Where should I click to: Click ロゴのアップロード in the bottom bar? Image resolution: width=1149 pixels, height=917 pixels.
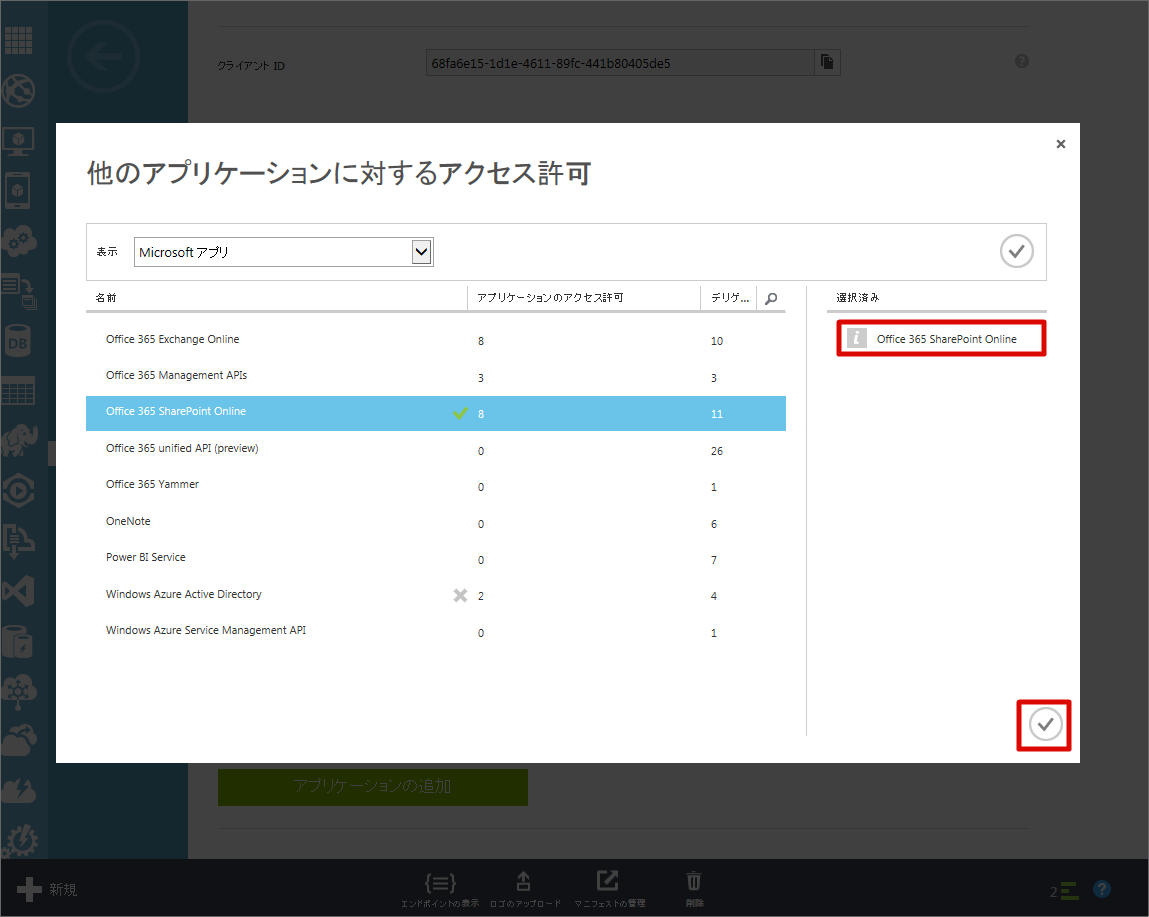525,890
